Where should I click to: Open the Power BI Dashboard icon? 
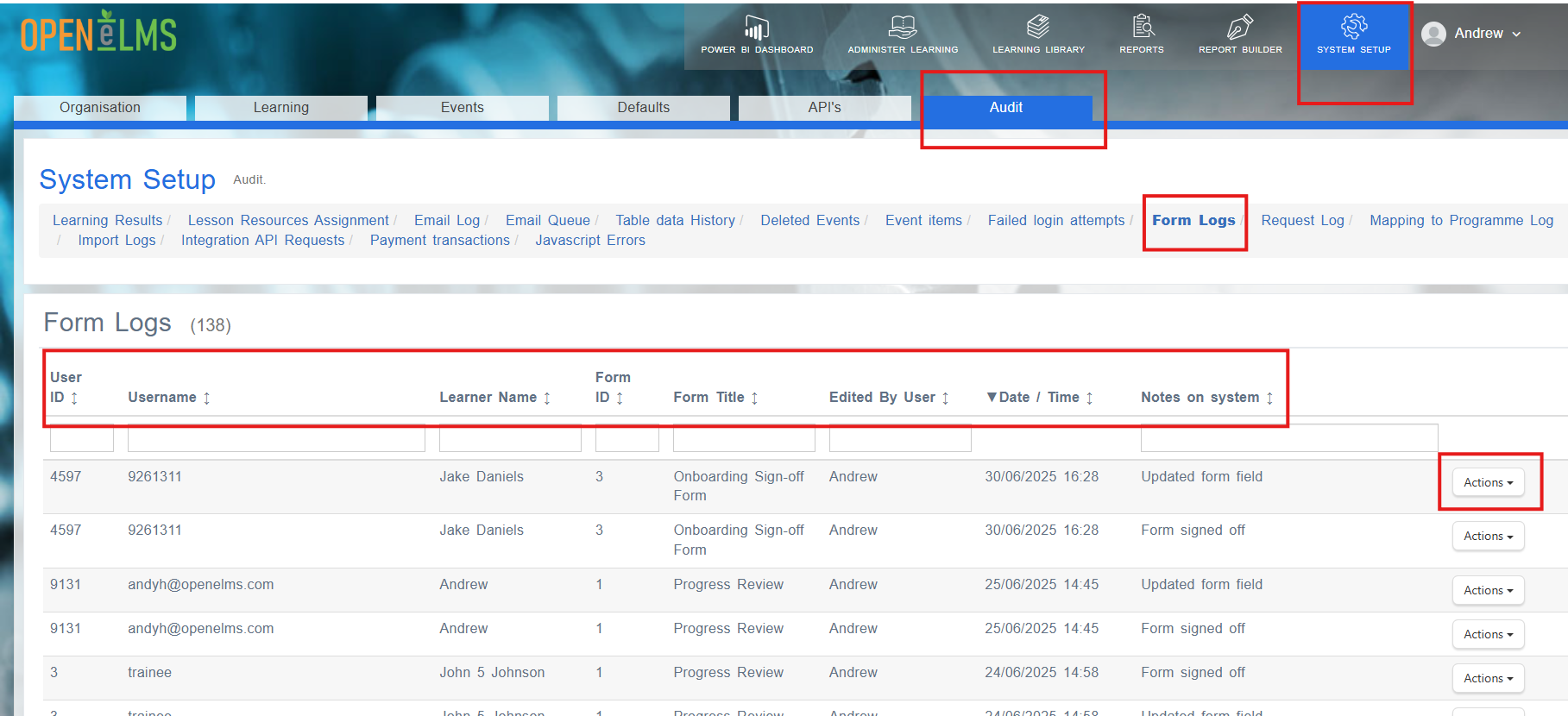click(756, 28)
